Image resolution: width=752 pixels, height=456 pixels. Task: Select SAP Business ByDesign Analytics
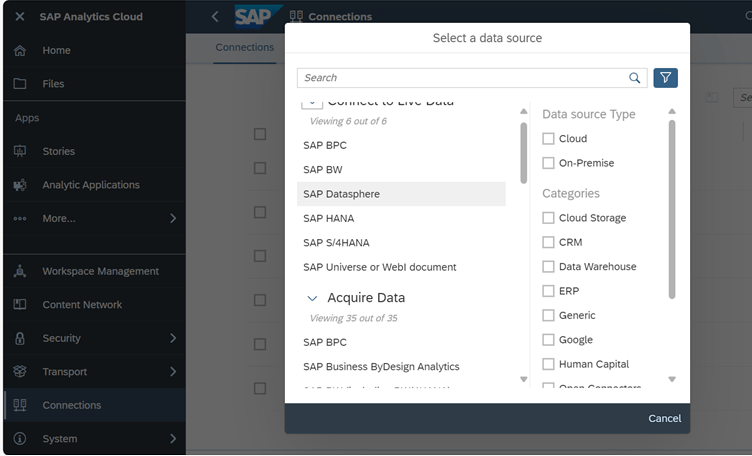pos(401,367)
